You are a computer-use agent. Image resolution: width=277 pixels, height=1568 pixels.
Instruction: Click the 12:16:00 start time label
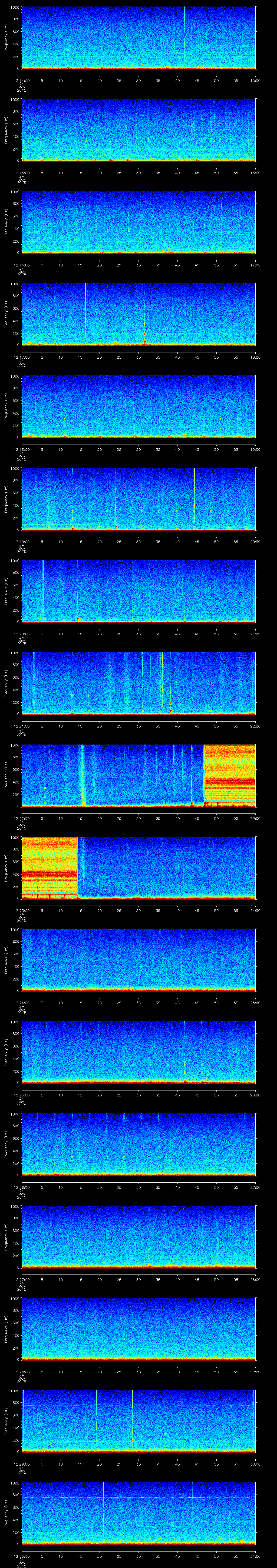click(x=21, y=265)
